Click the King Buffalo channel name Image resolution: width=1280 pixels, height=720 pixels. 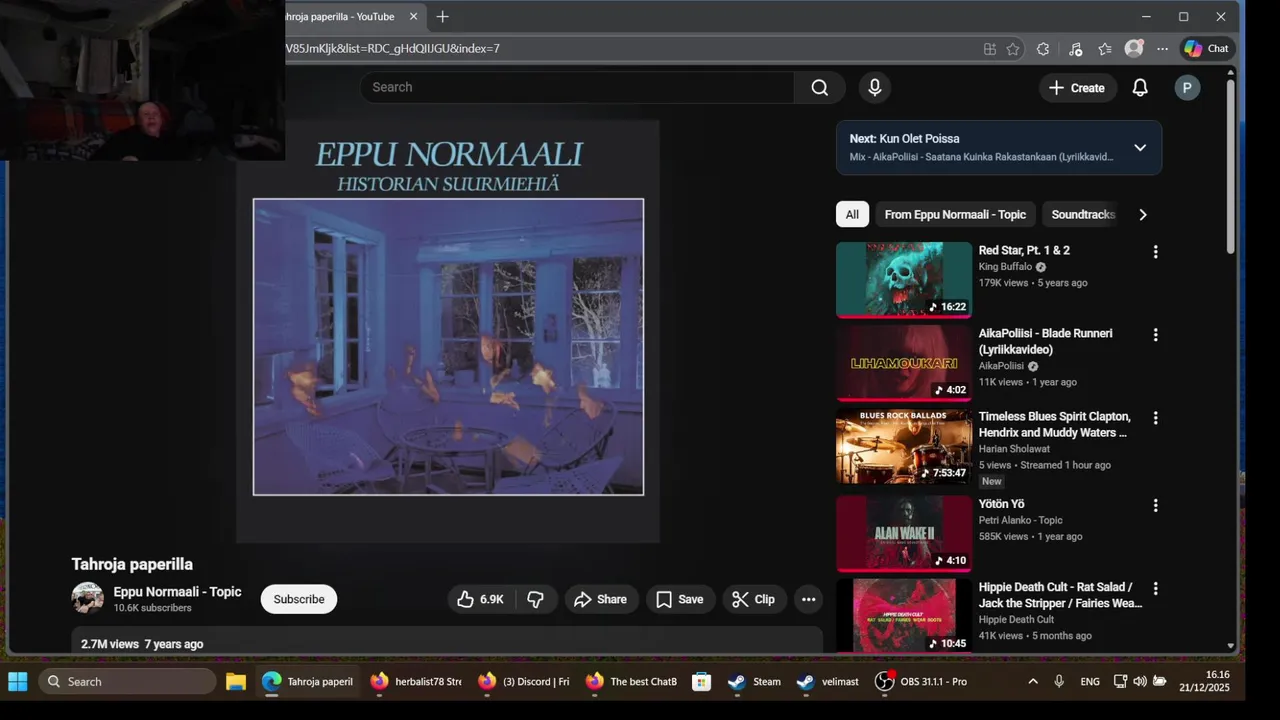pos(1005,267)
